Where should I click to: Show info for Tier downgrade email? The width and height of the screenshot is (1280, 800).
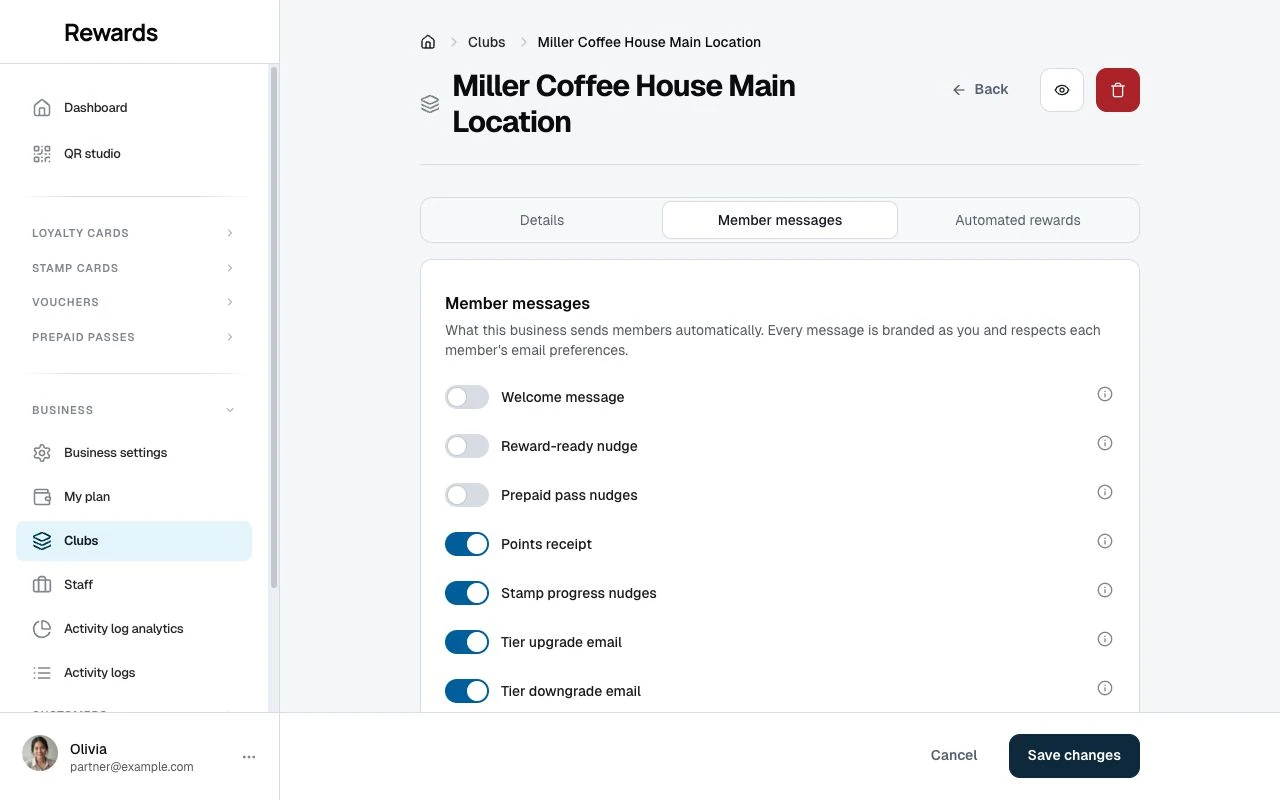(x=1105, y=688)
